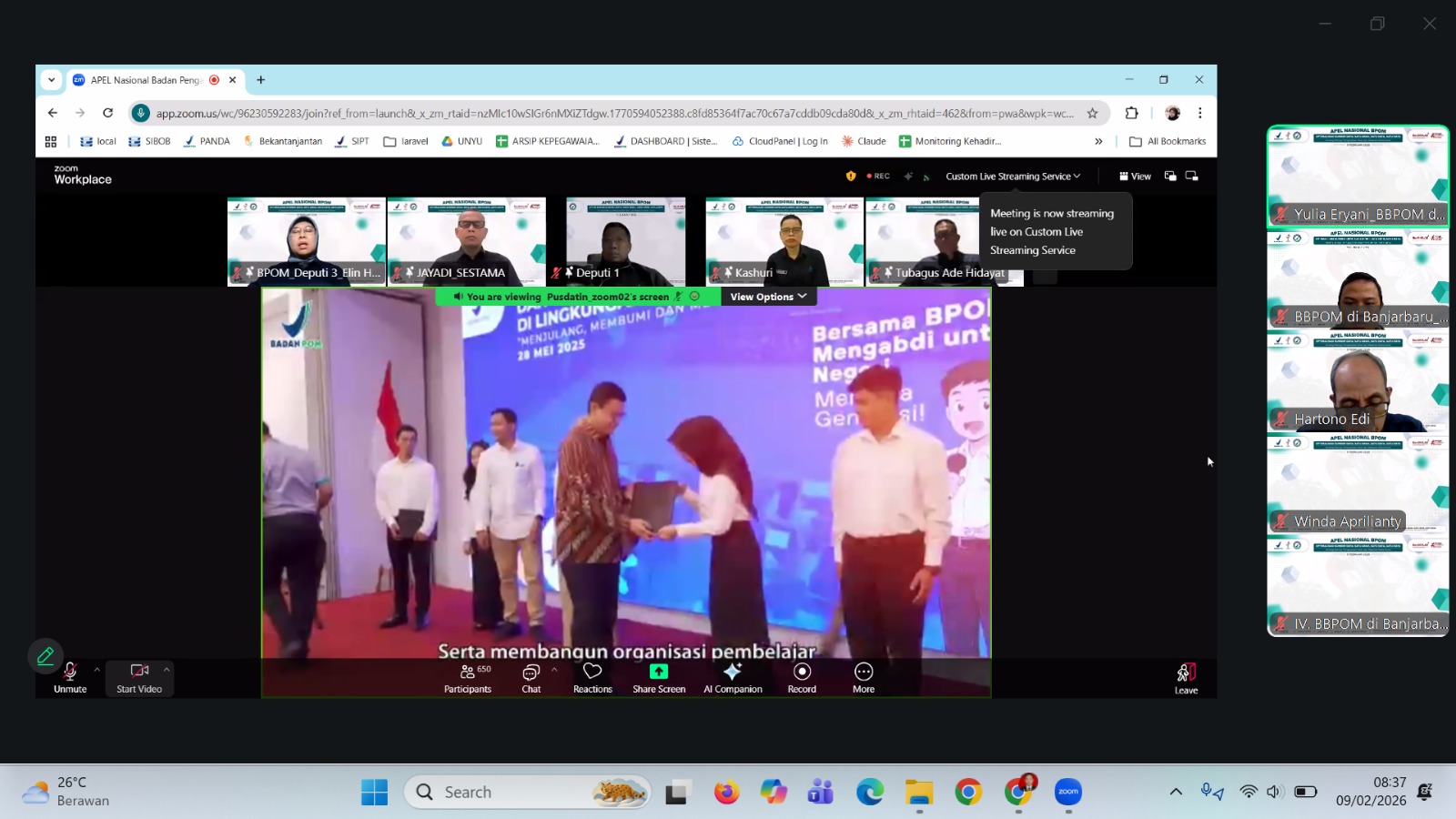Open the Reactions menu

(x=592, y=677)
